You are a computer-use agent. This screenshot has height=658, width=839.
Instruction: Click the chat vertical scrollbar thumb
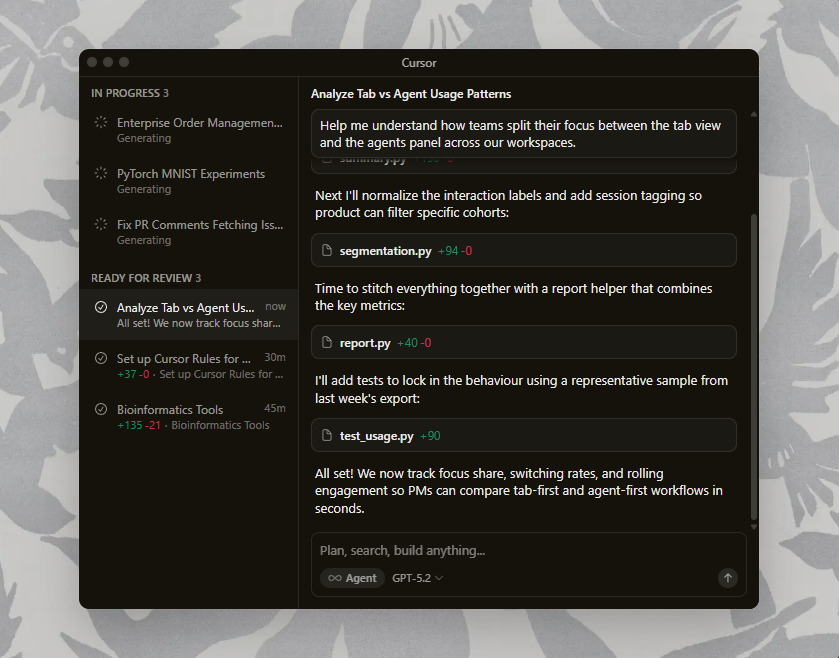pos(753,367)
